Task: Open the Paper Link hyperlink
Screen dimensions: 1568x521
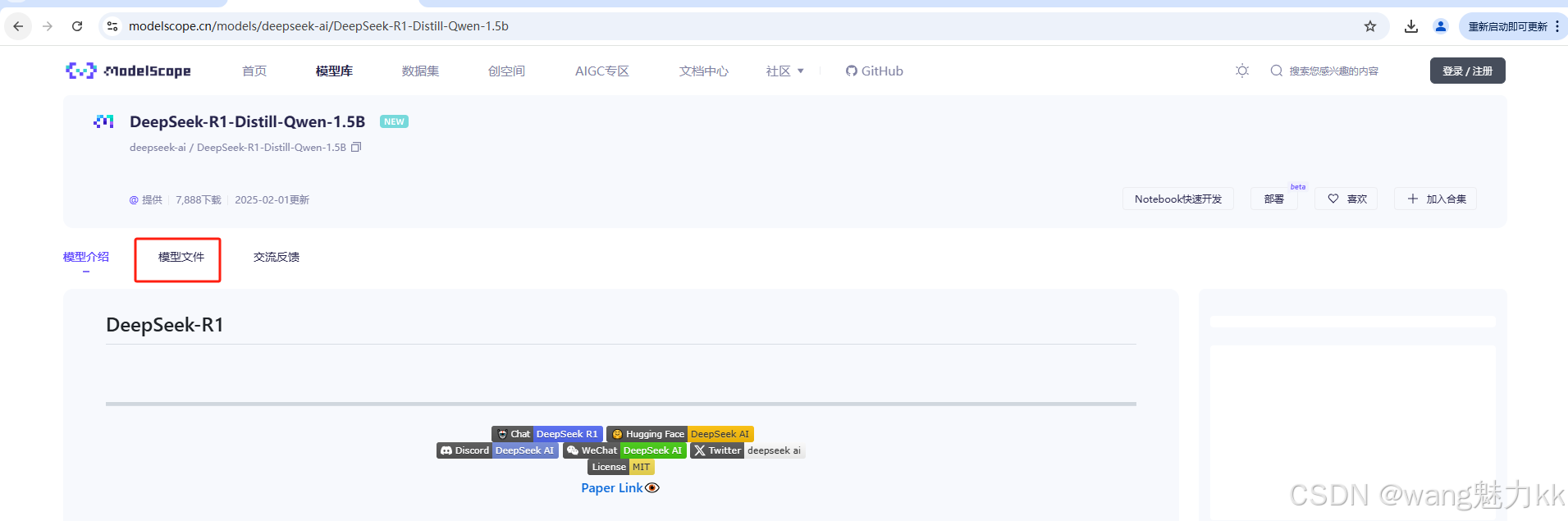Action: 612,488
